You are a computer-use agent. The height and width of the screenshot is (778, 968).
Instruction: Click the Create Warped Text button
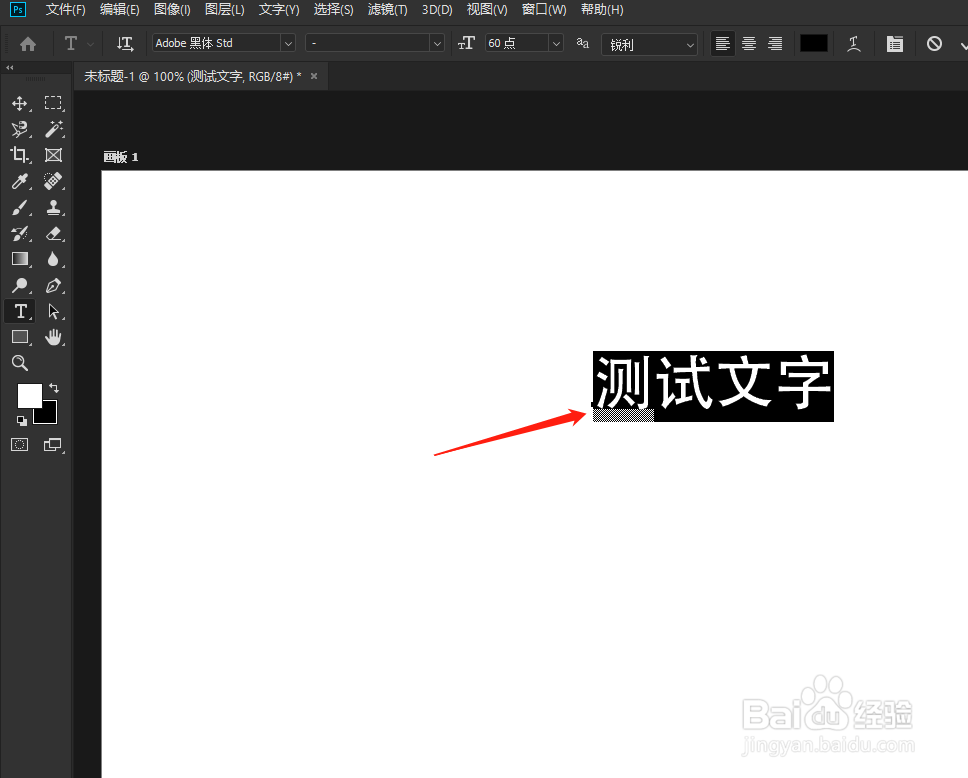pyautogui.click(x=853, y=44)
